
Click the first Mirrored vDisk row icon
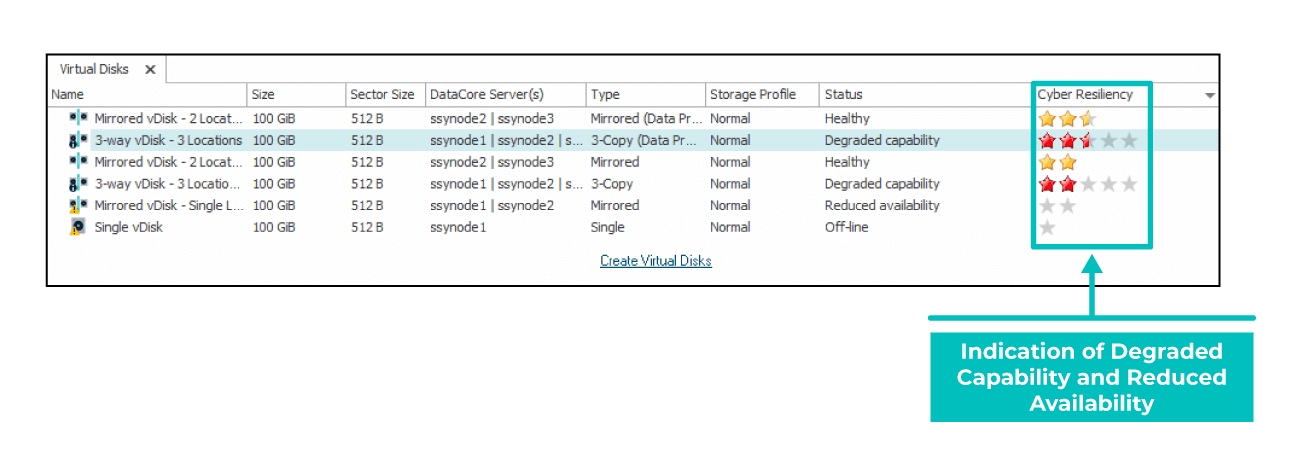79,118
